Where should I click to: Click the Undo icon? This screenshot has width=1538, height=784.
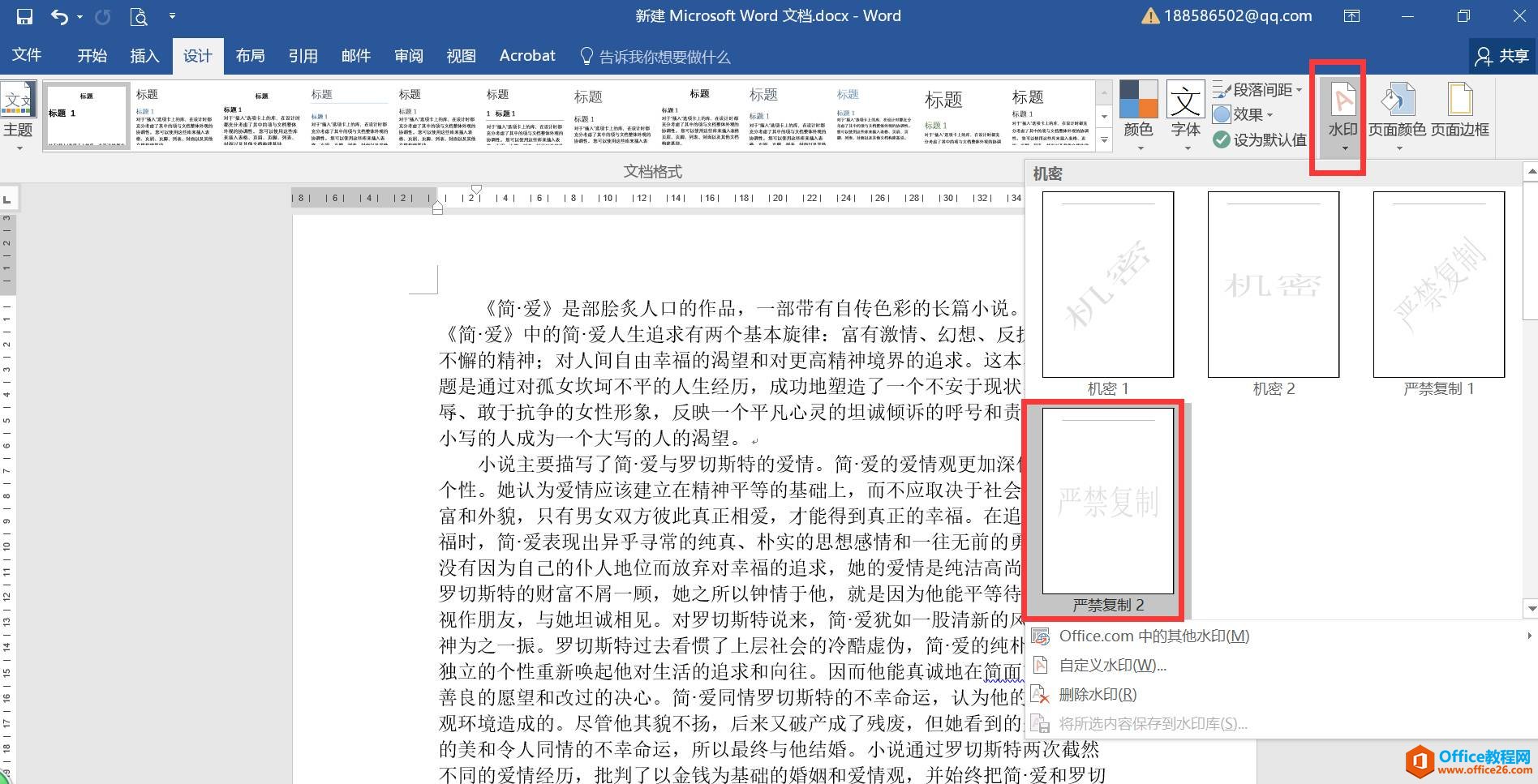point(57,15)
